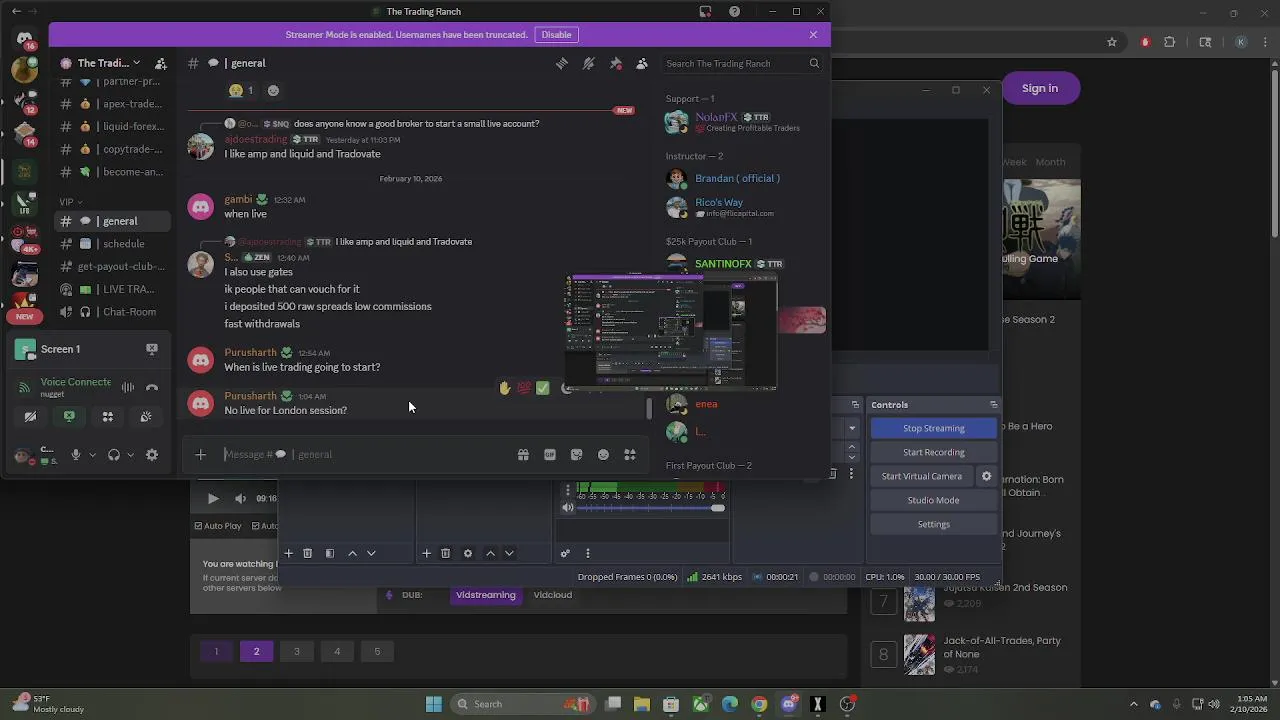This screenshot has width=1280, height=720.
Task: Open the get-payout-club channel
Action: point(110,267)
